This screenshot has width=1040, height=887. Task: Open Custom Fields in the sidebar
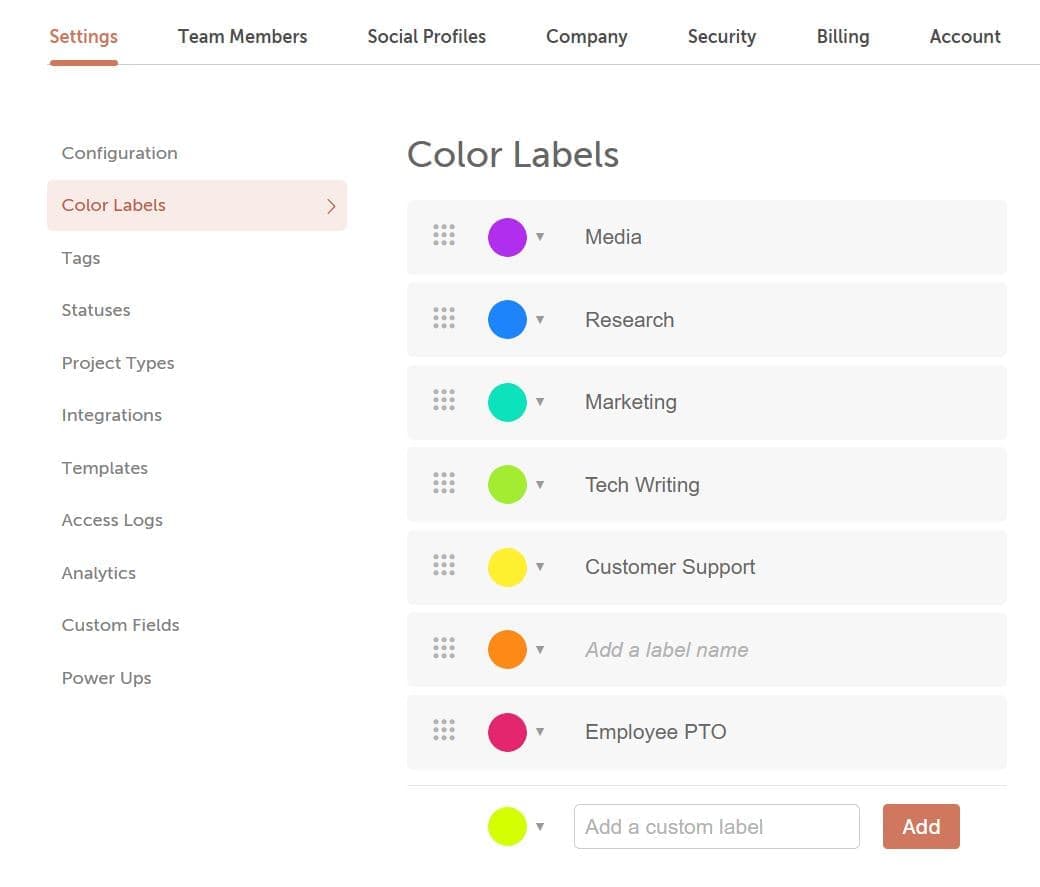coord(121,625)
